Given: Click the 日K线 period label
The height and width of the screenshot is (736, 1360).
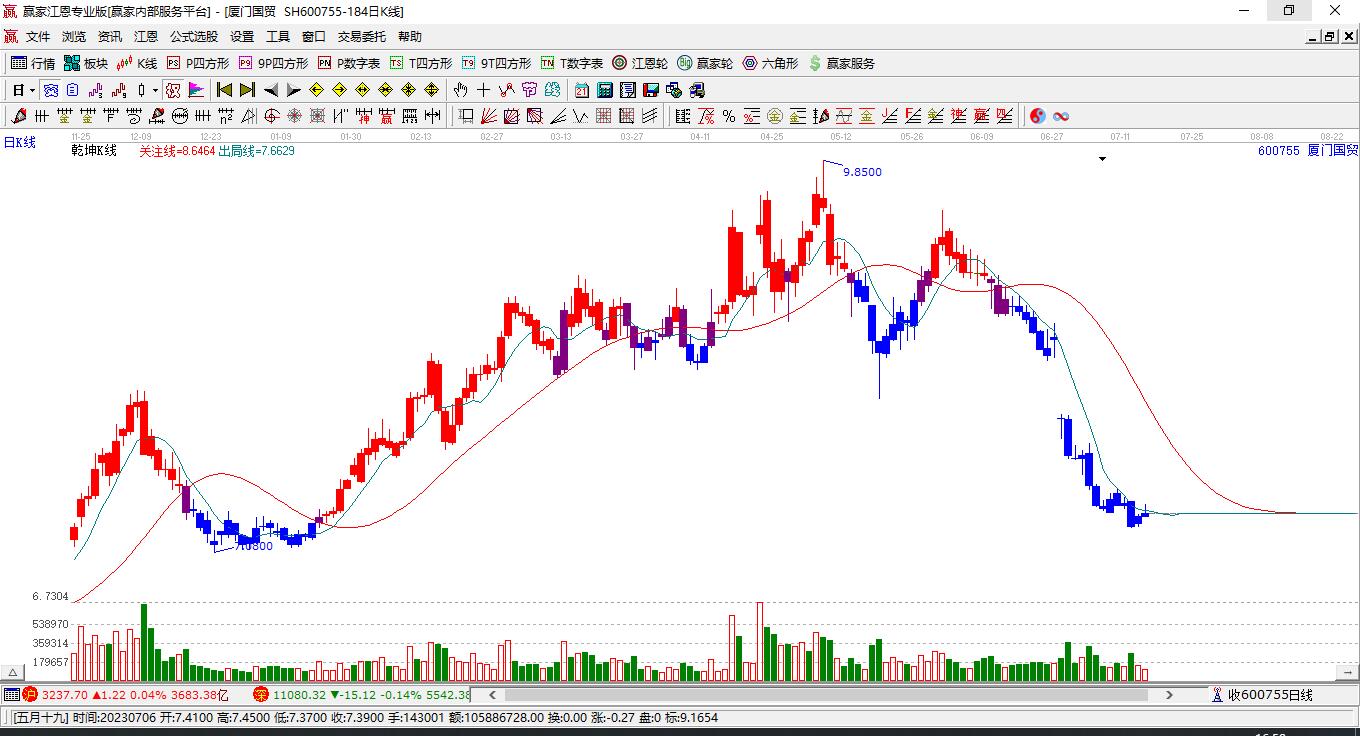Looking at the screenshot, I should pyautogui.click(x=20, y=142).
